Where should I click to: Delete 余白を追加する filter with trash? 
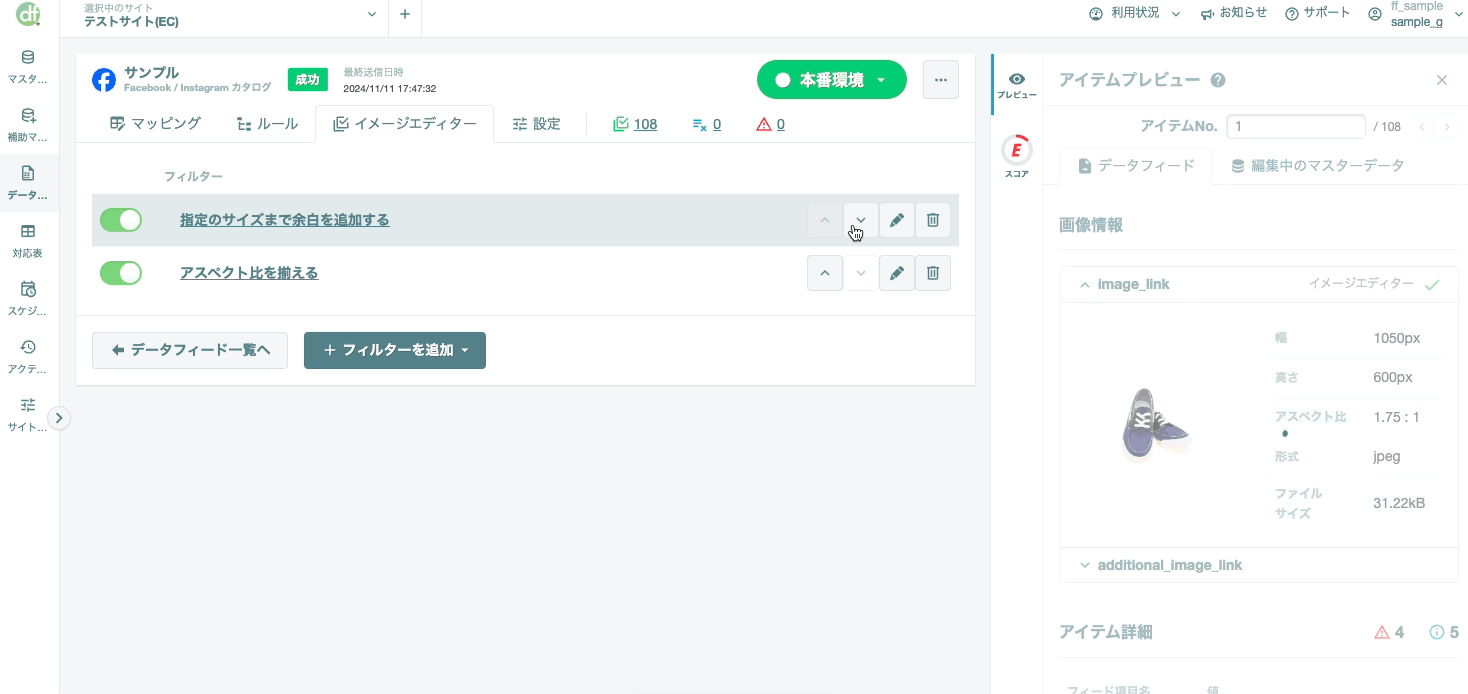(x=933, y=220)
